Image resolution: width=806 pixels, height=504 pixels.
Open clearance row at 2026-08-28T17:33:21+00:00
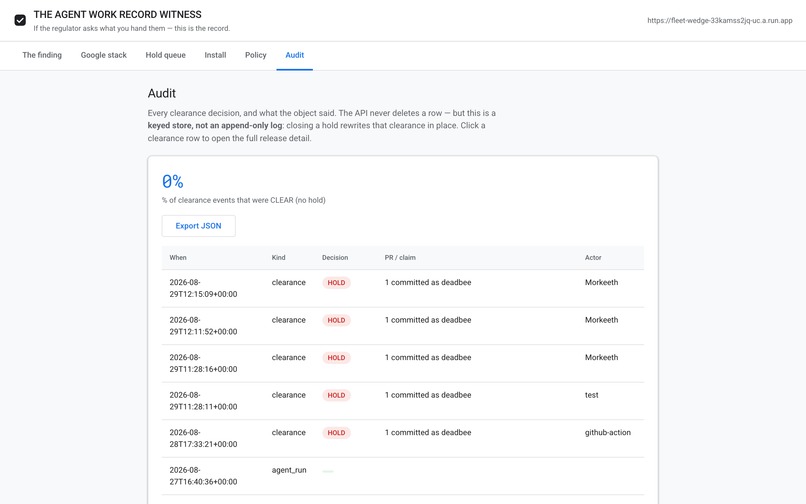tap(402, 439)
